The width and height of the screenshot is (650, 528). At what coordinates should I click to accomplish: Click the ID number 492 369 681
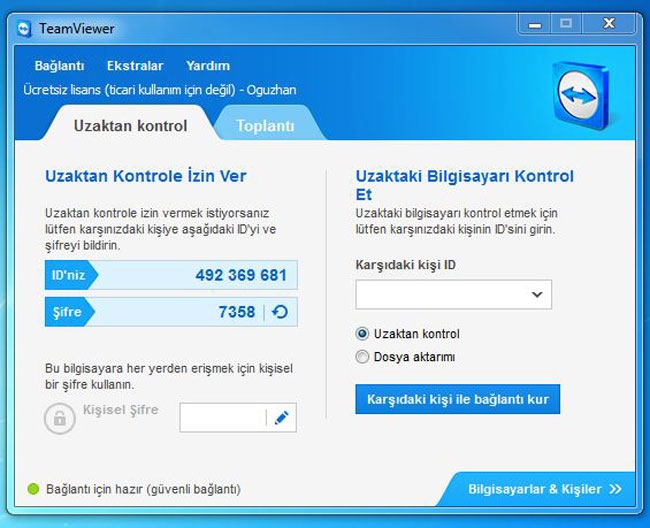click(241, 275)
